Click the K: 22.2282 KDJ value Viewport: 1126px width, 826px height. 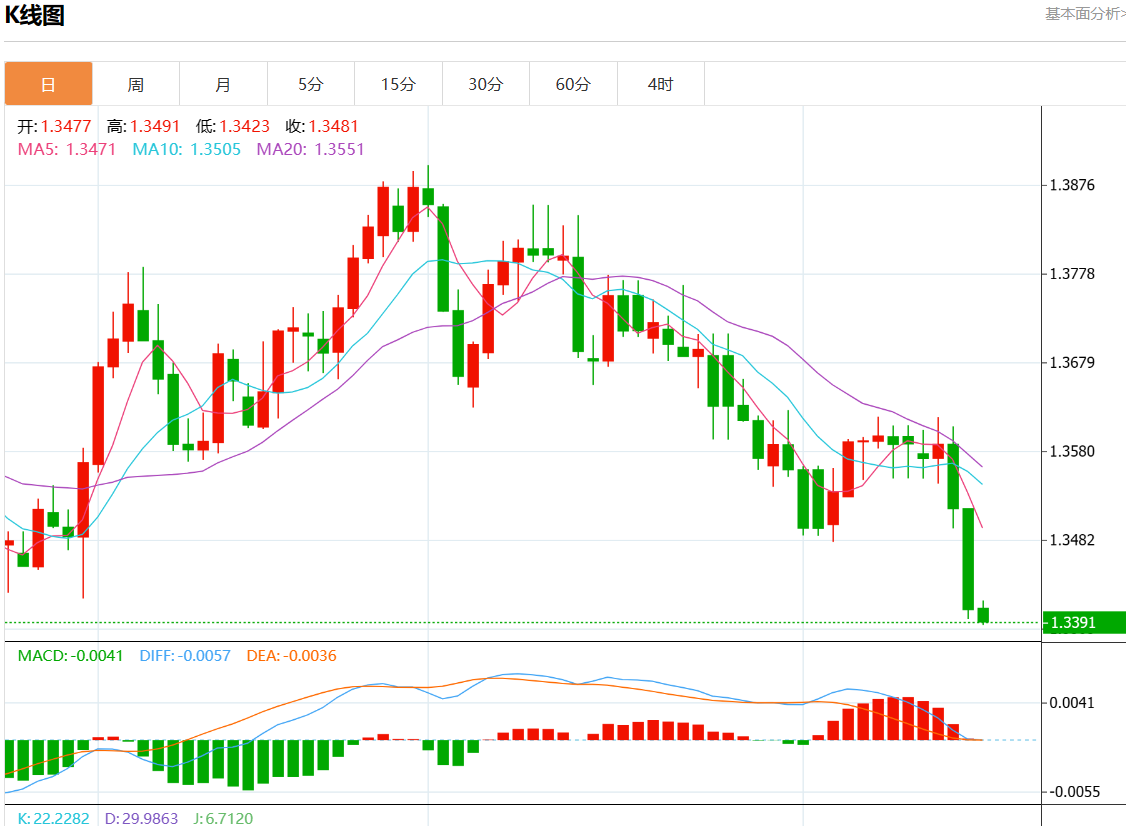click(54, 818)
